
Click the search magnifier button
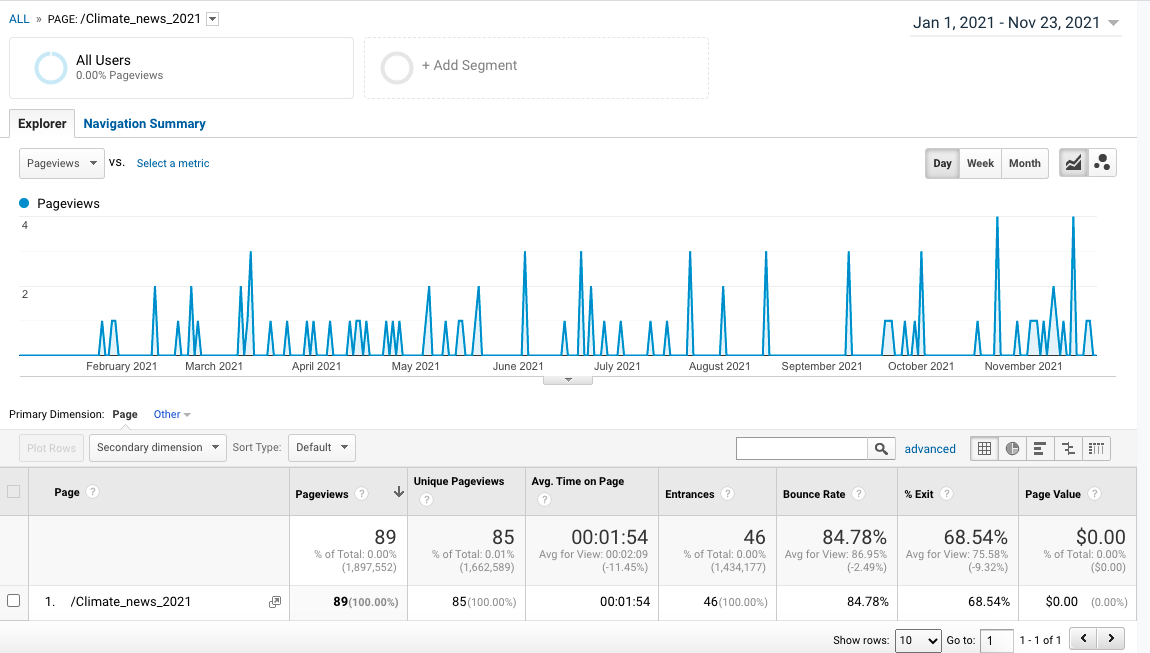coord(881,449)
